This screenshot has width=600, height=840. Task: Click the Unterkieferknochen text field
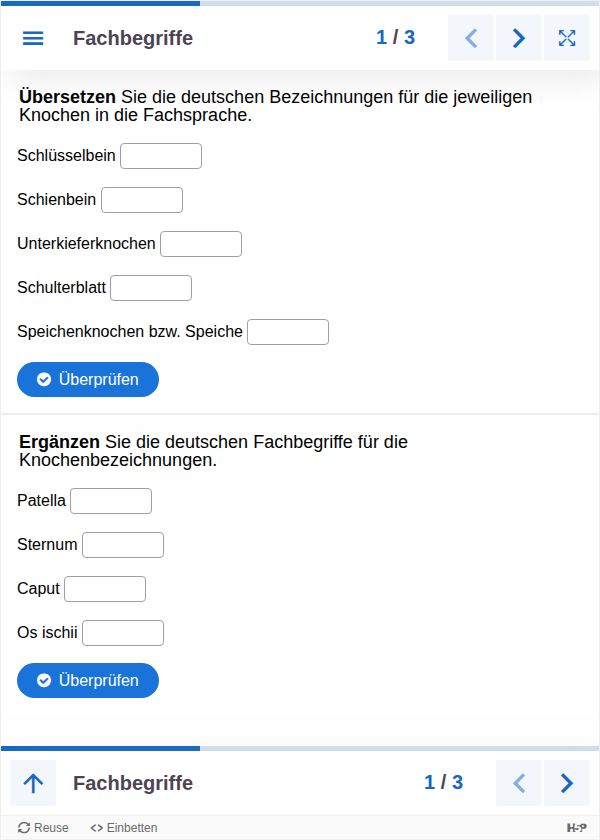[x=201, y=244]
